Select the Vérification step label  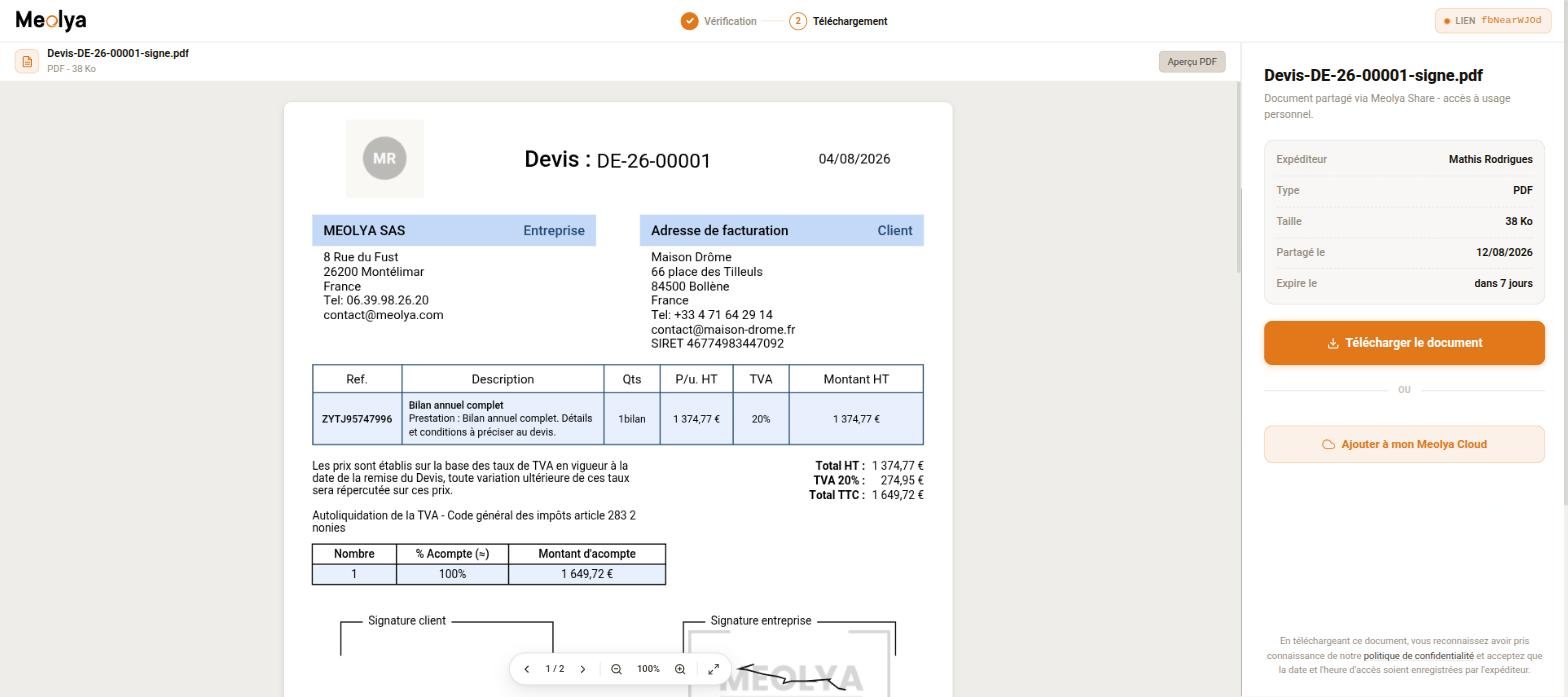coord(730,21)
